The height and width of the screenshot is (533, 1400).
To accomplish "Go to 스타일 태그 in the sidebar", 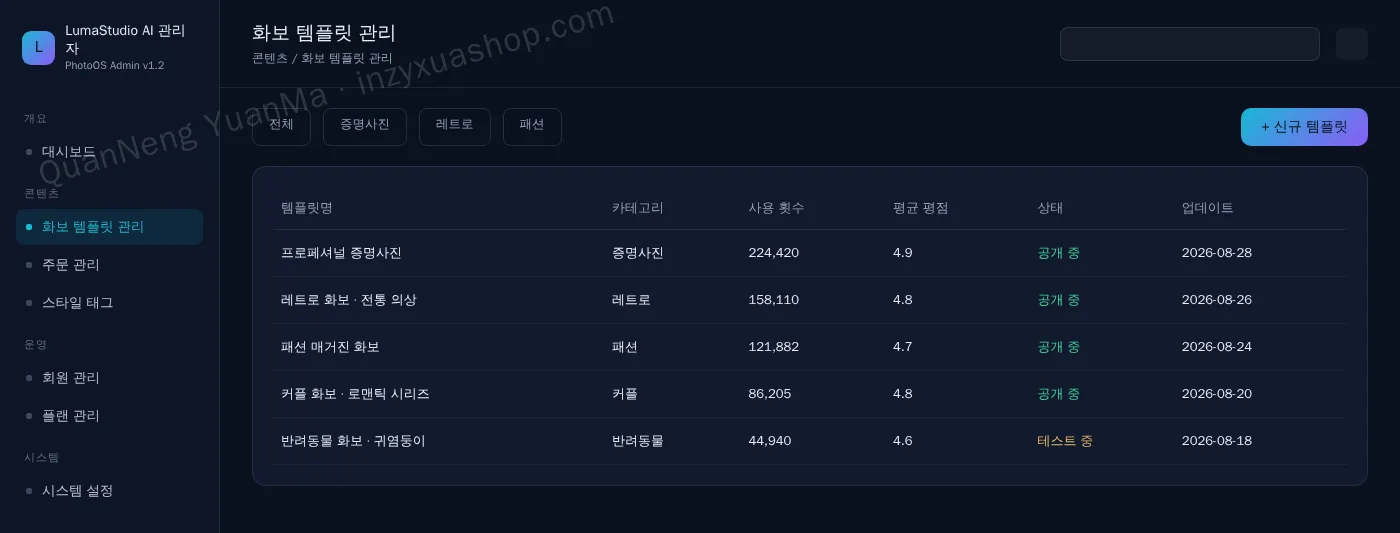I will (109, 302).
